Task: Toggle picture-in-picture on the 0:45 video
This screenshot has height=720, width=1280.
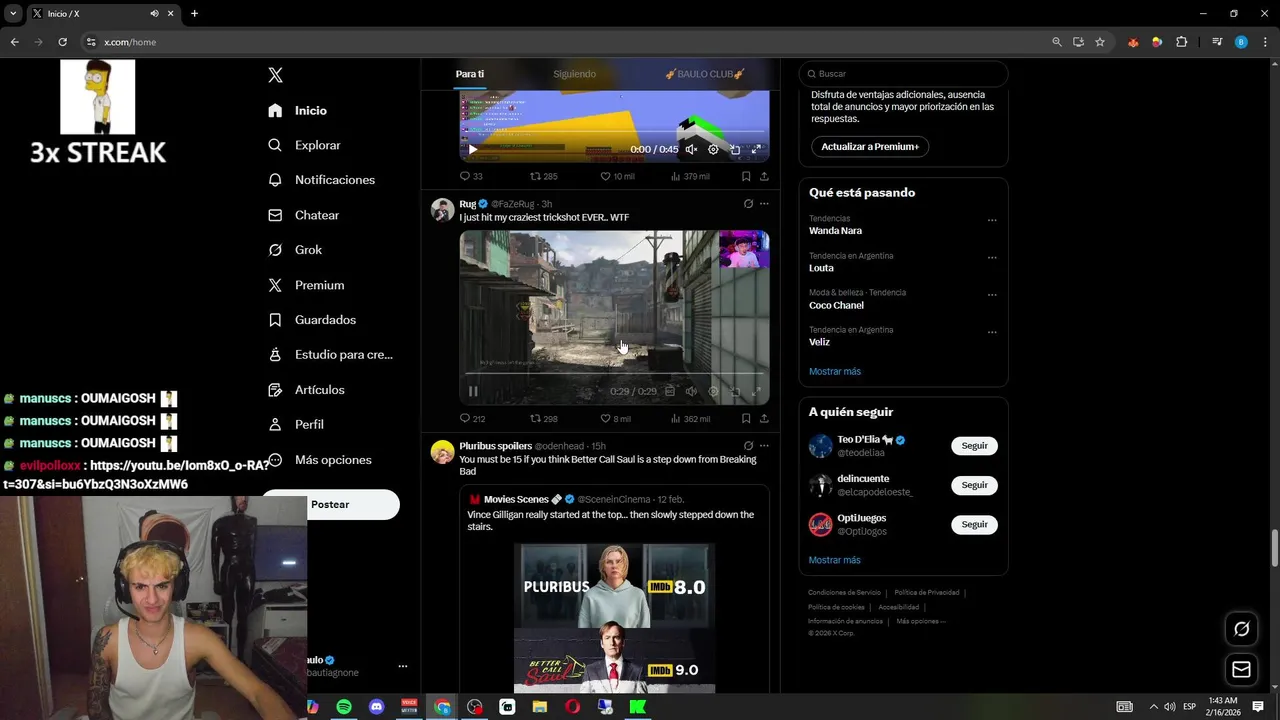Action: [735, 149]
